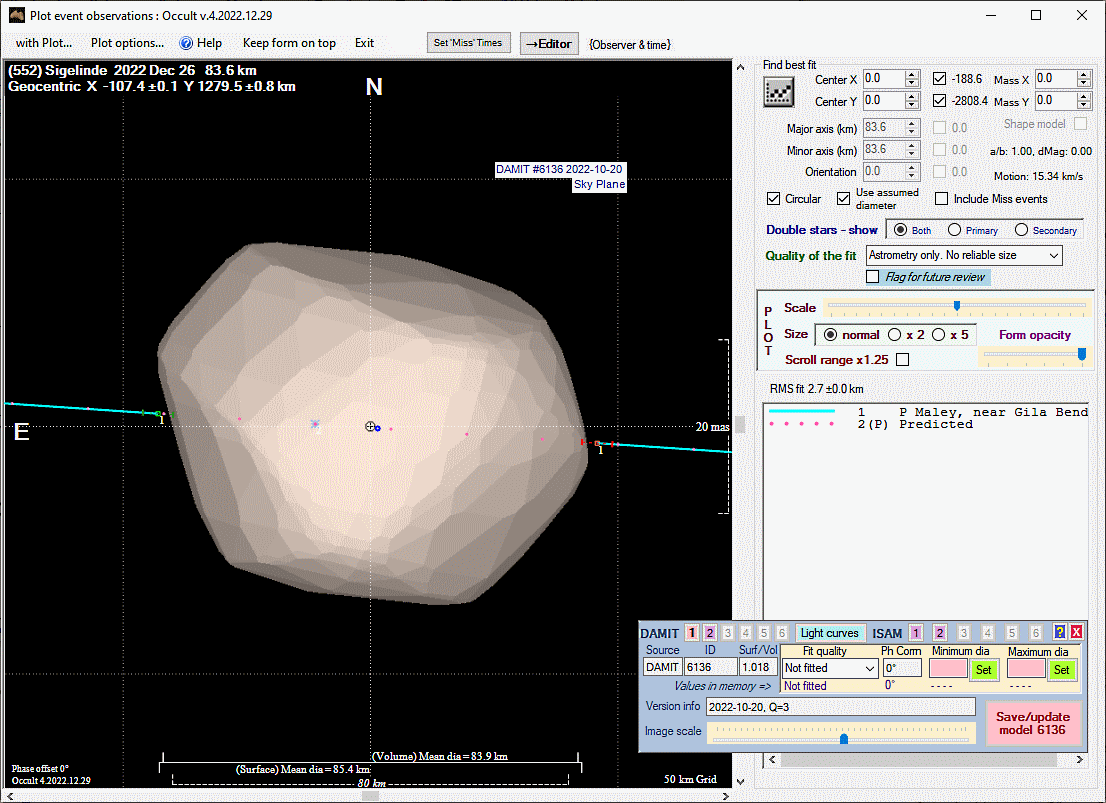
Task: Close the shape model panel with red X
Action: click(1077, 632)
